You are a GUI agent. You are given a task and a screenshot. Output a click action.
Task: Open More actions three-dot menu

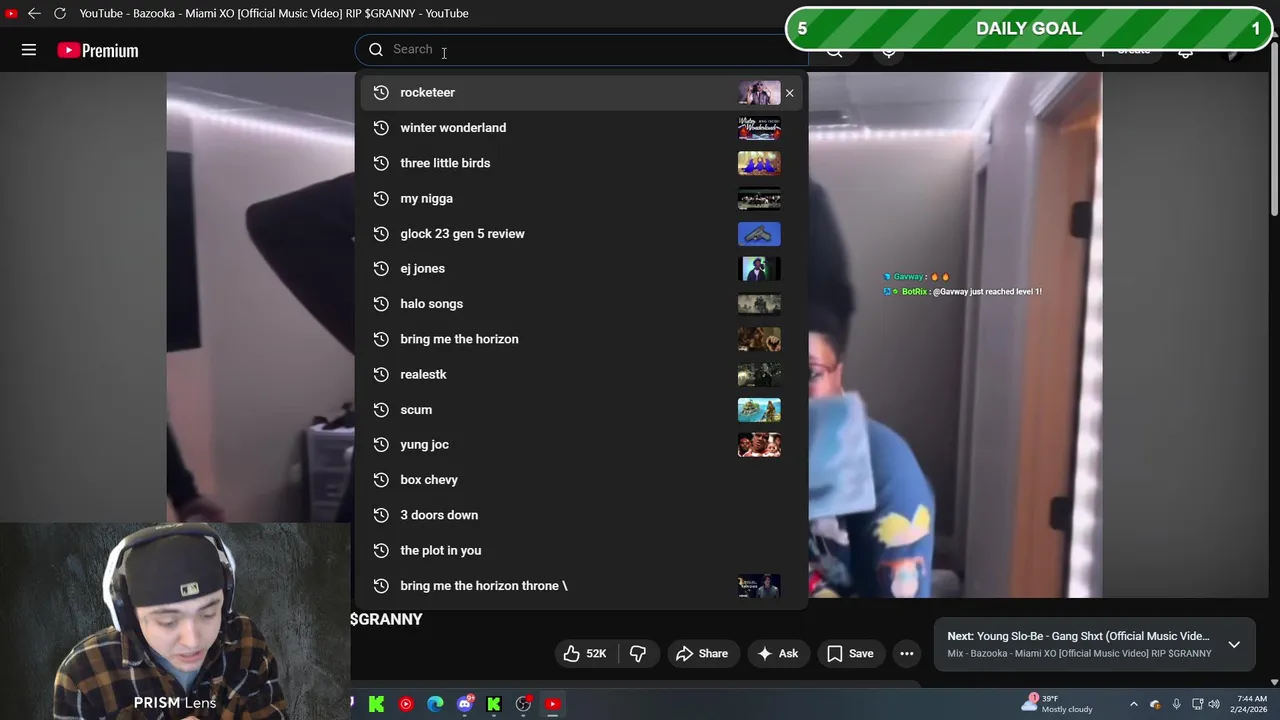click(907, 653)
